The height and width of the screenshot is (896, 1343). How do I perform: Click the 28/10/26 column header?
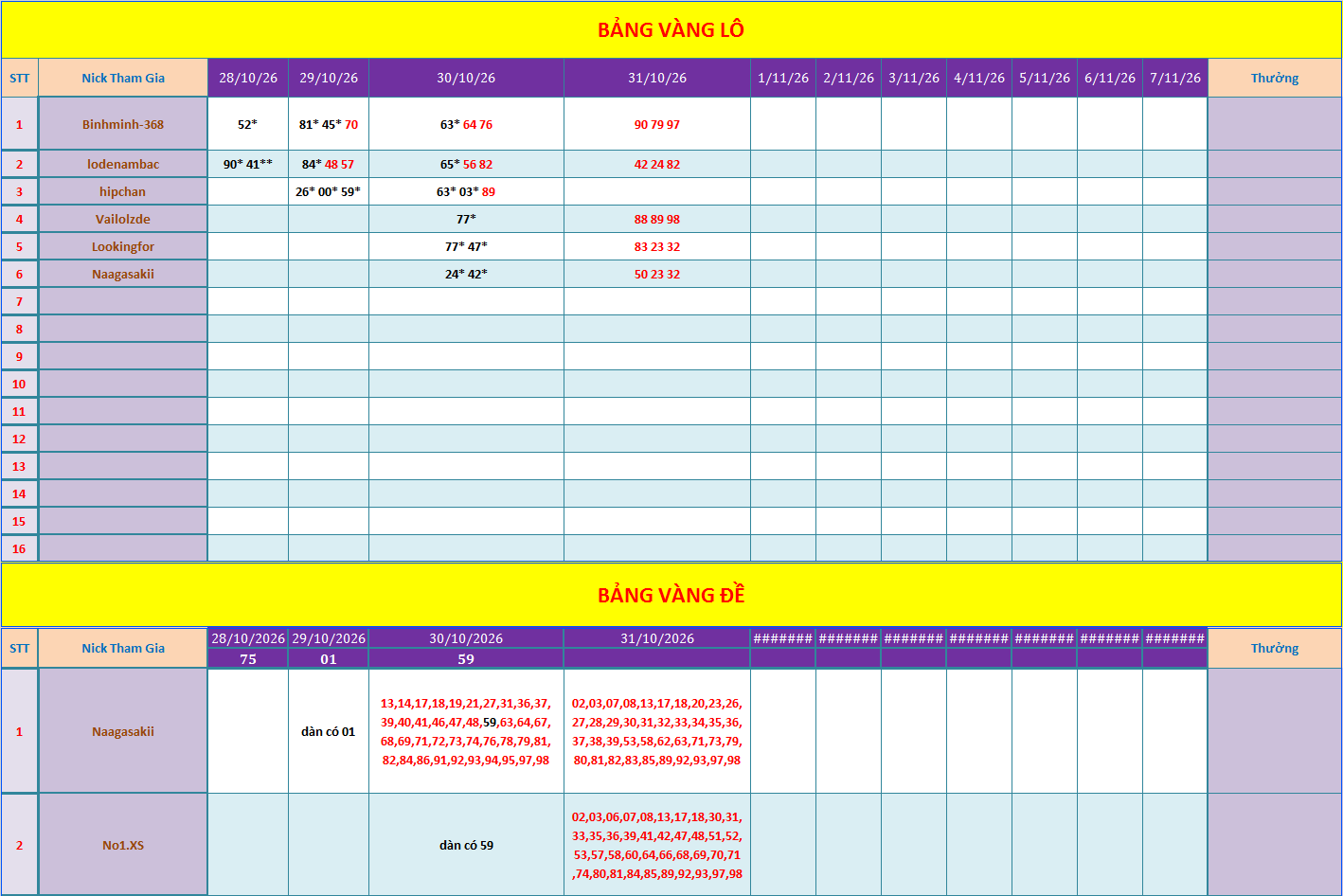[x=248, y=78]
